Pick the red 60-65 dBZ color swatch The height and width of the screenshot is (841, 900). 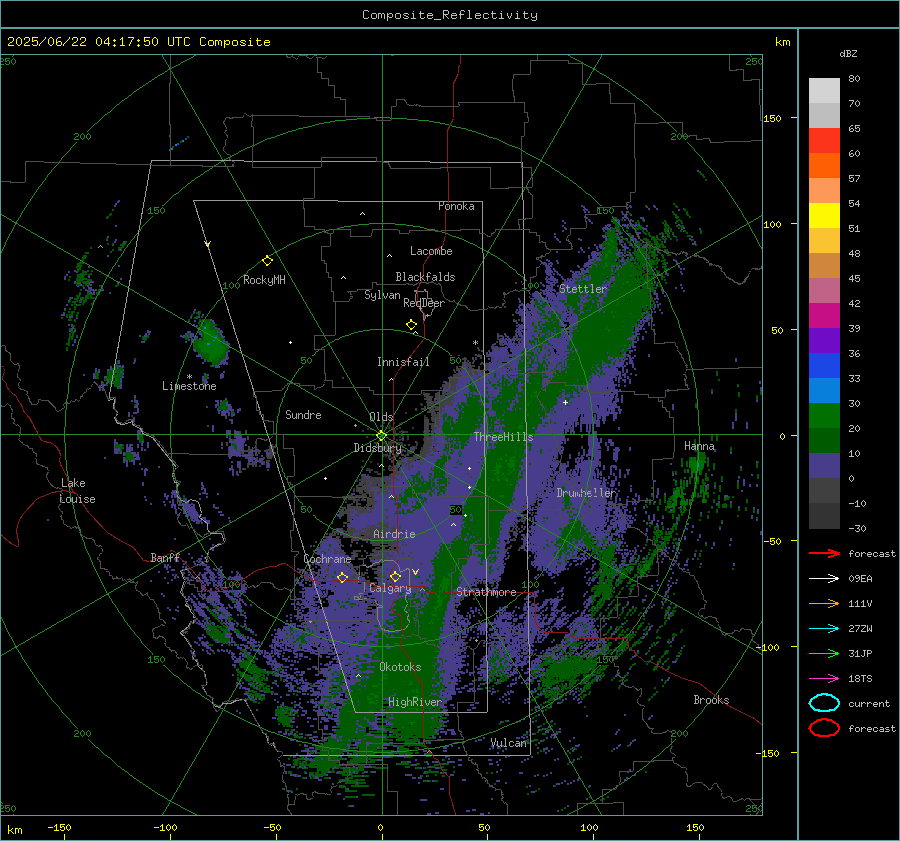click(824, 140)
